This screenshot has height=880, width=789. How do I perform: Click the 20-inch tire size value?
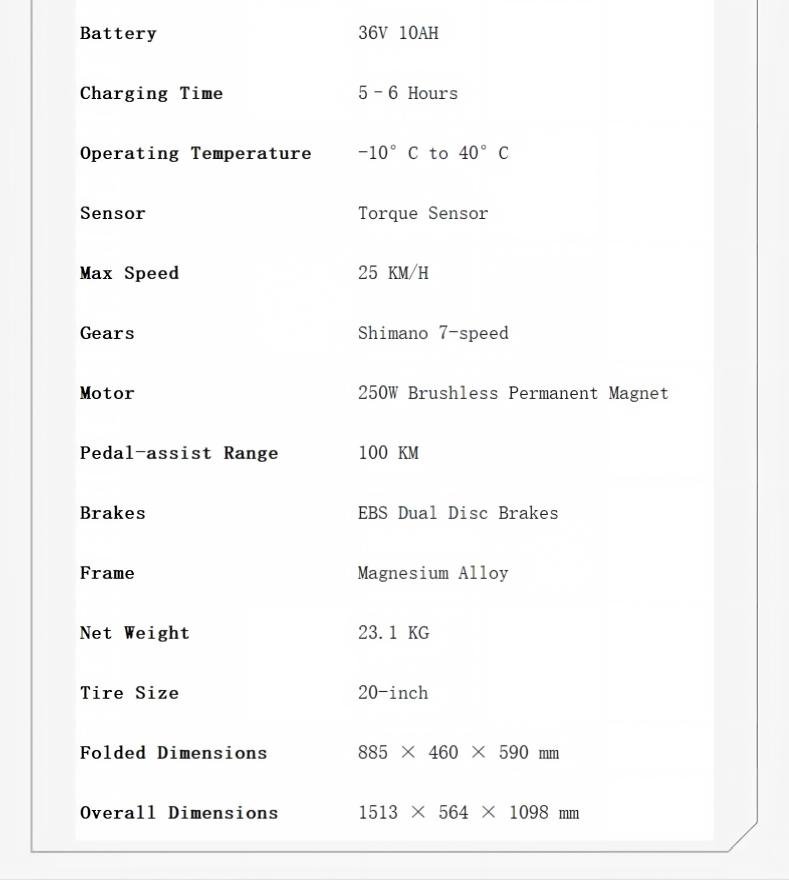click(x=393, y=693)
